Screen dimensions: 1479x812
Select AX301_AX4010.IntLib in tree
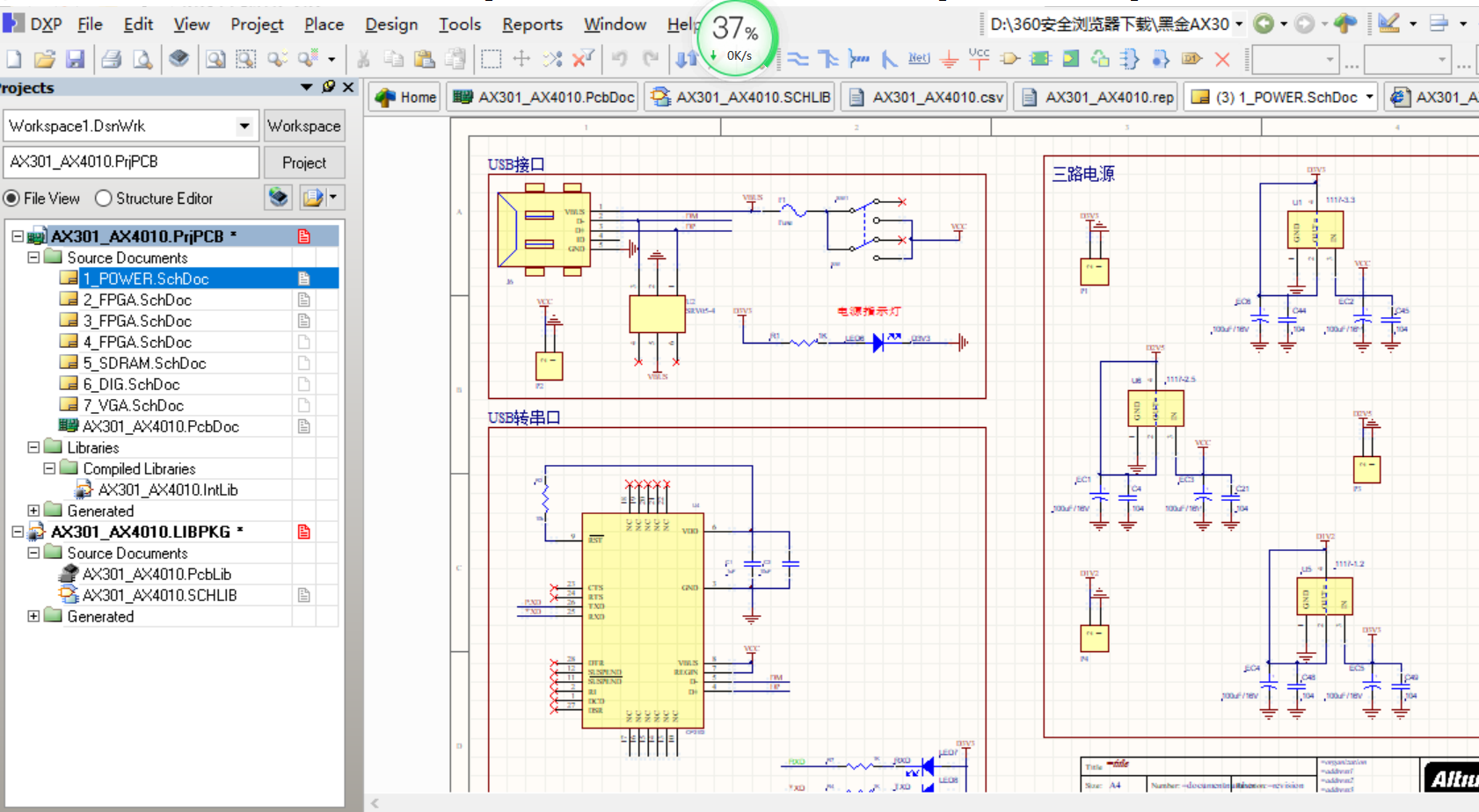168,489
